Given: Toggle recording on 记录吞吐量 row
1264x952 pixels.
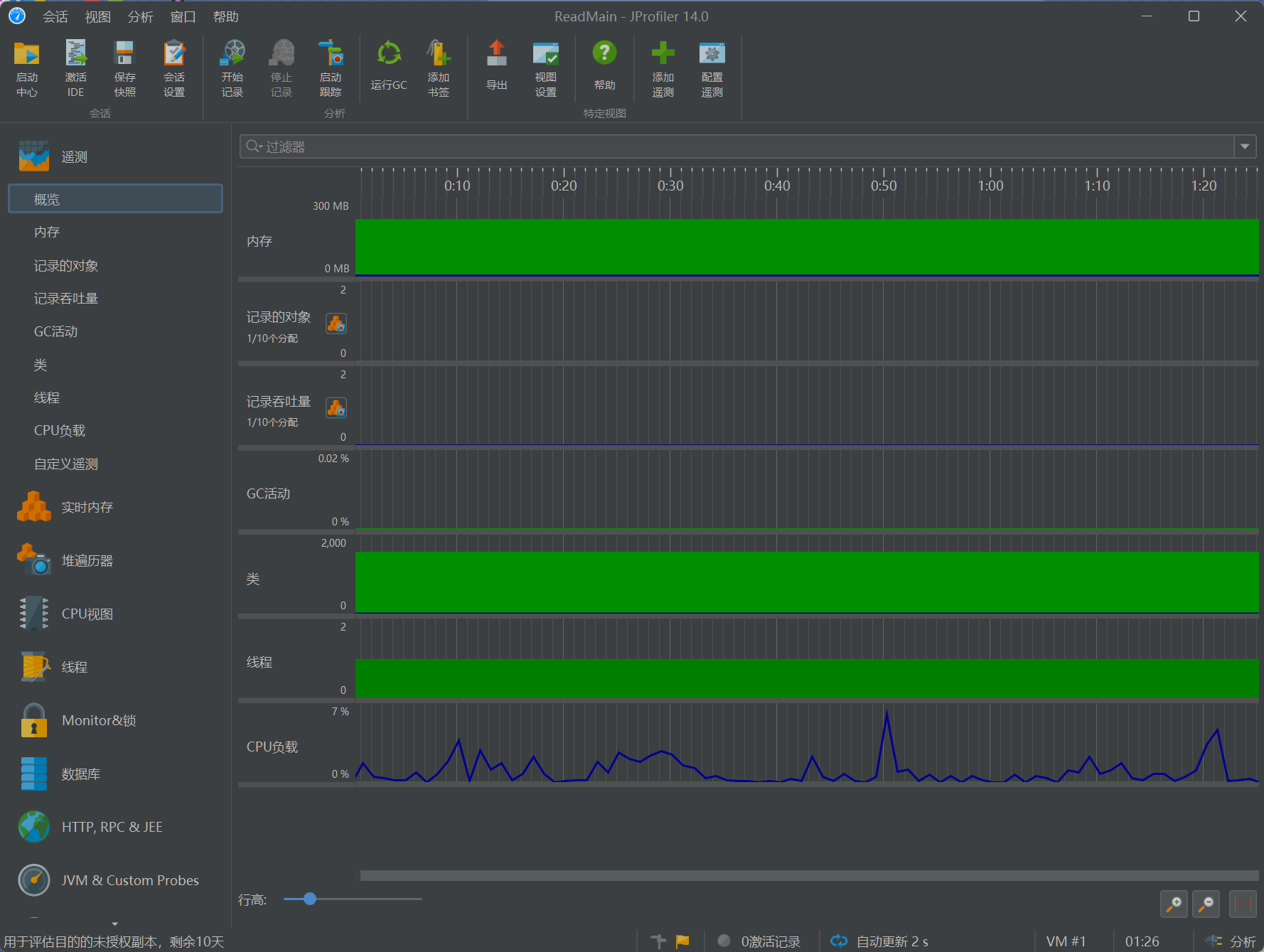Looking at the screenshot, I should point(336,408).
